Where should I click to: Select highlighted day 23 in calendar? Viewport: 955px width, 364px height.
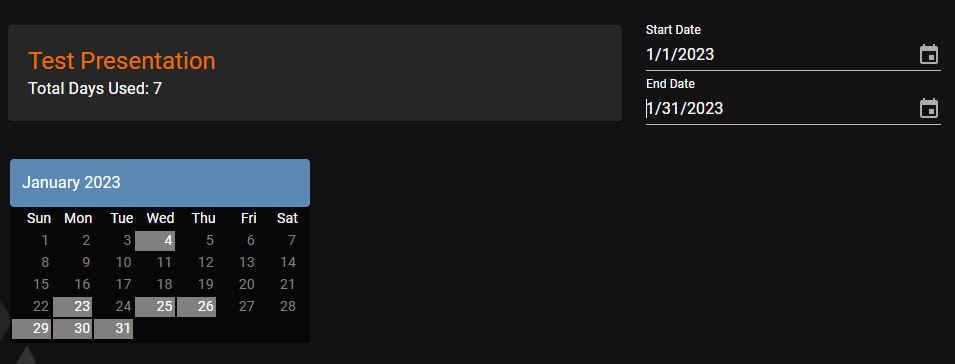pos(72,306)
